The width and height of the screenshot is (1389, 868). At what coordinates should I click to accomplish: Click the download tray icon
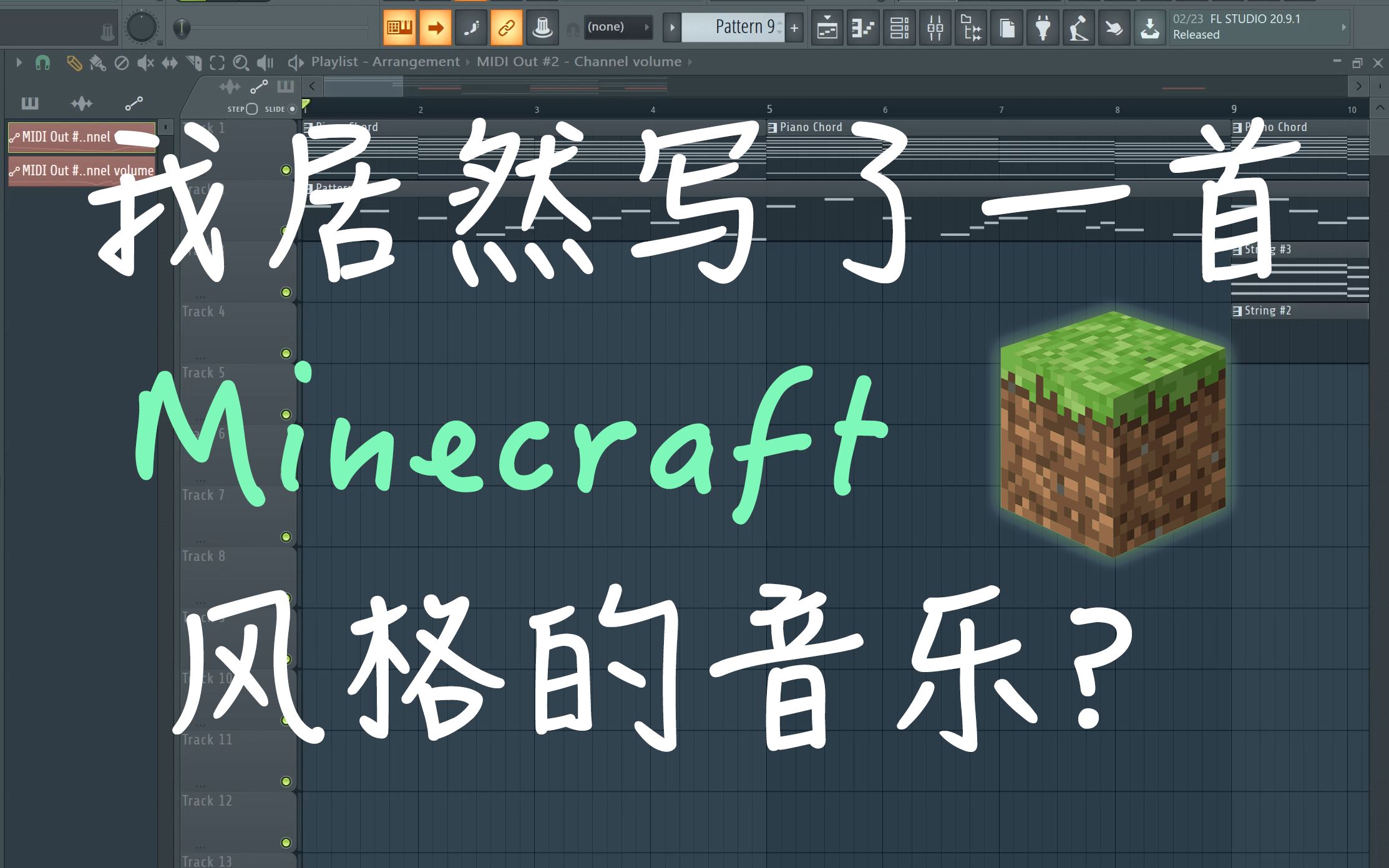1150,28
